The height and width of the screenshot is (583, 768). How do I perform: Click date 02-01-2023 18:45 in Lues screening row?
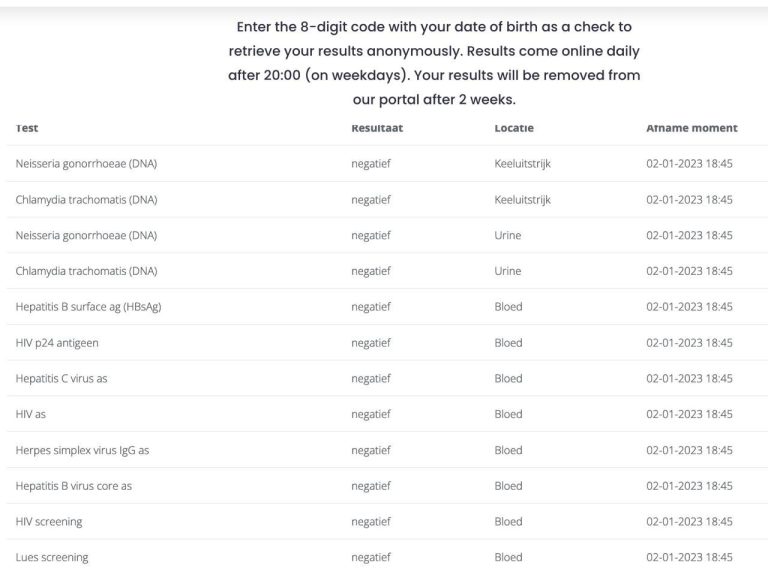[689, 558]
